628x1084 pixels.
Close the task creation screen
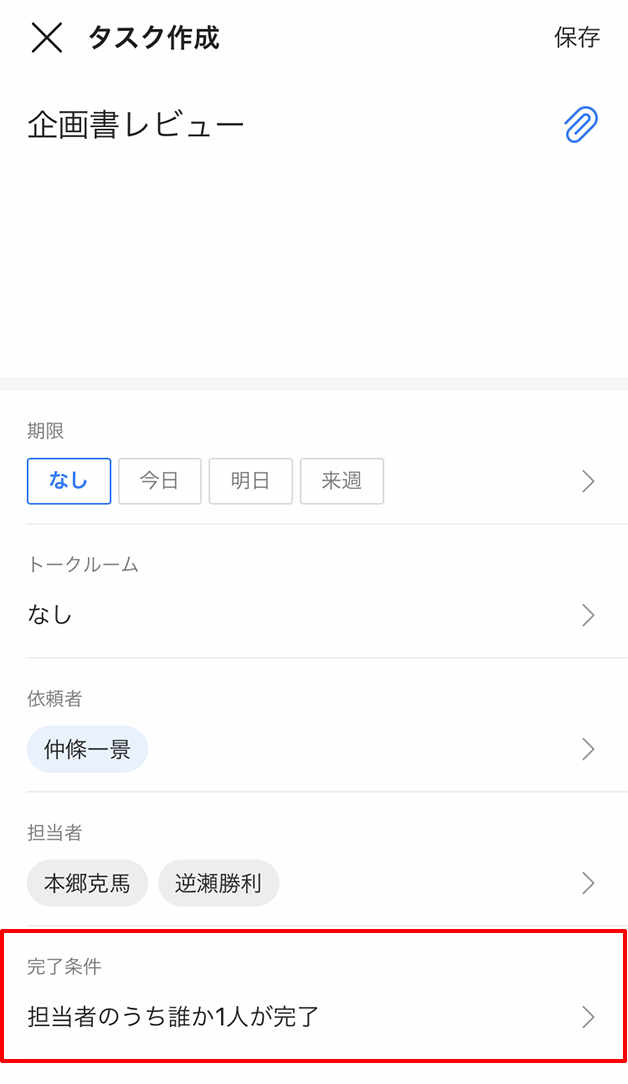[47, 38]
